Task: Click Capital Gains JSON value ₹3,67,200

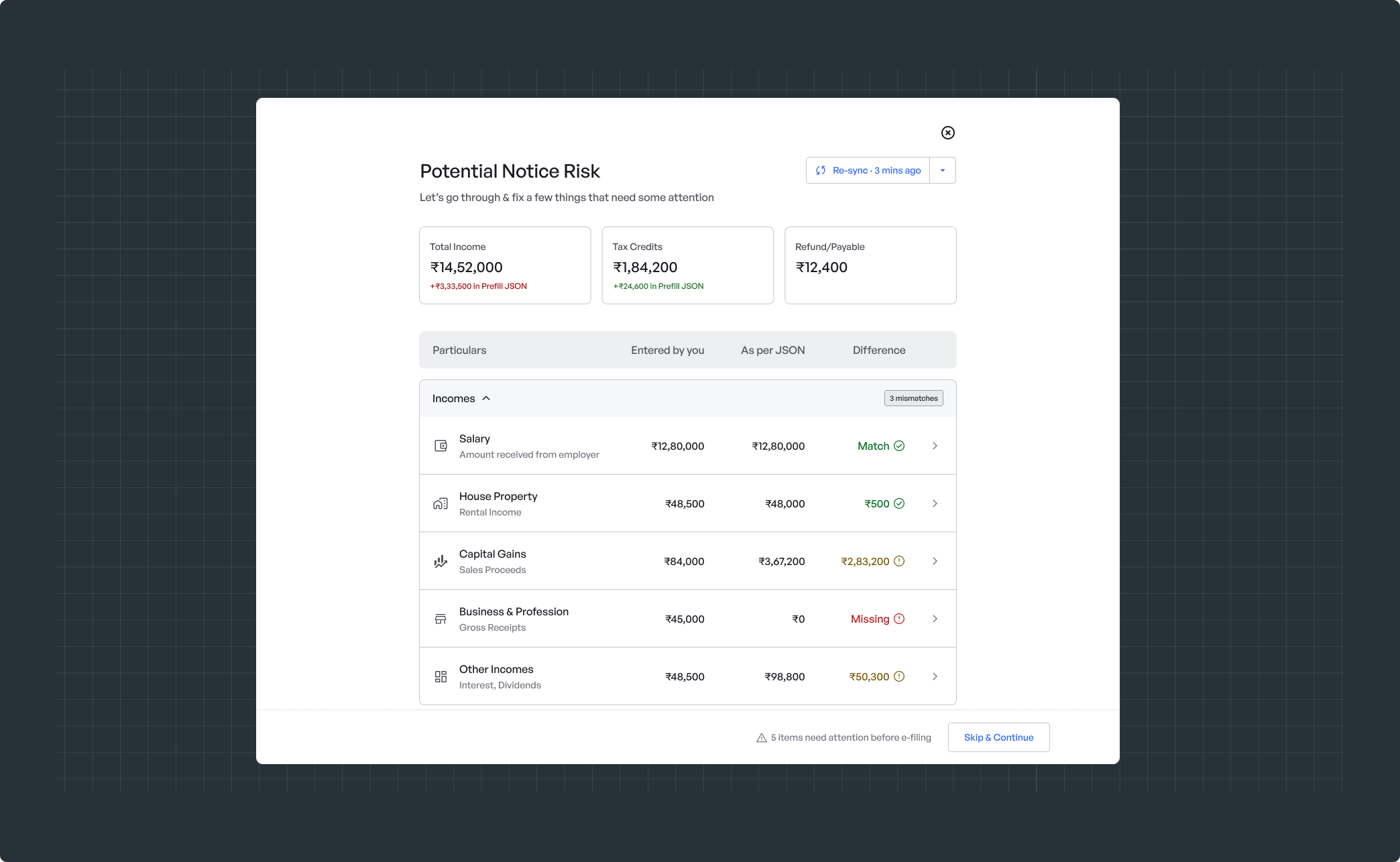Action: (x=781, y=561)
